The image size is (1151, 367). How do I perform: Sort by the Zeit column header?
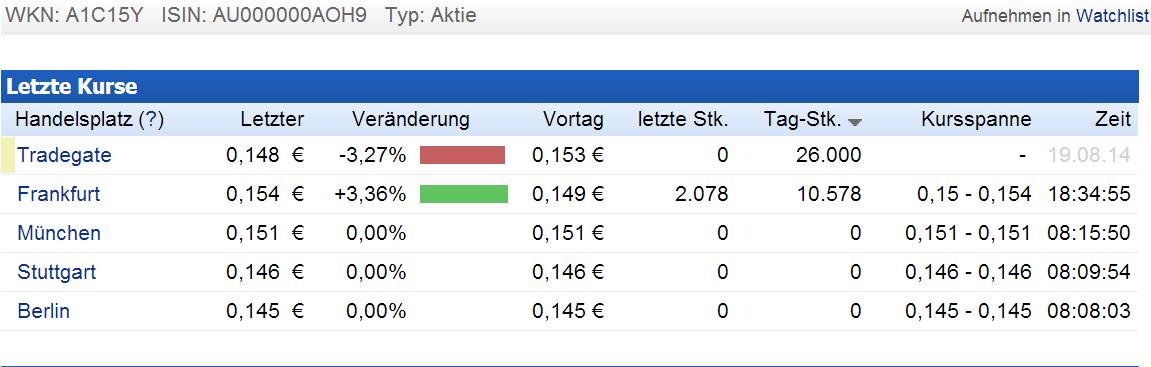click(x=1113, y=120)
